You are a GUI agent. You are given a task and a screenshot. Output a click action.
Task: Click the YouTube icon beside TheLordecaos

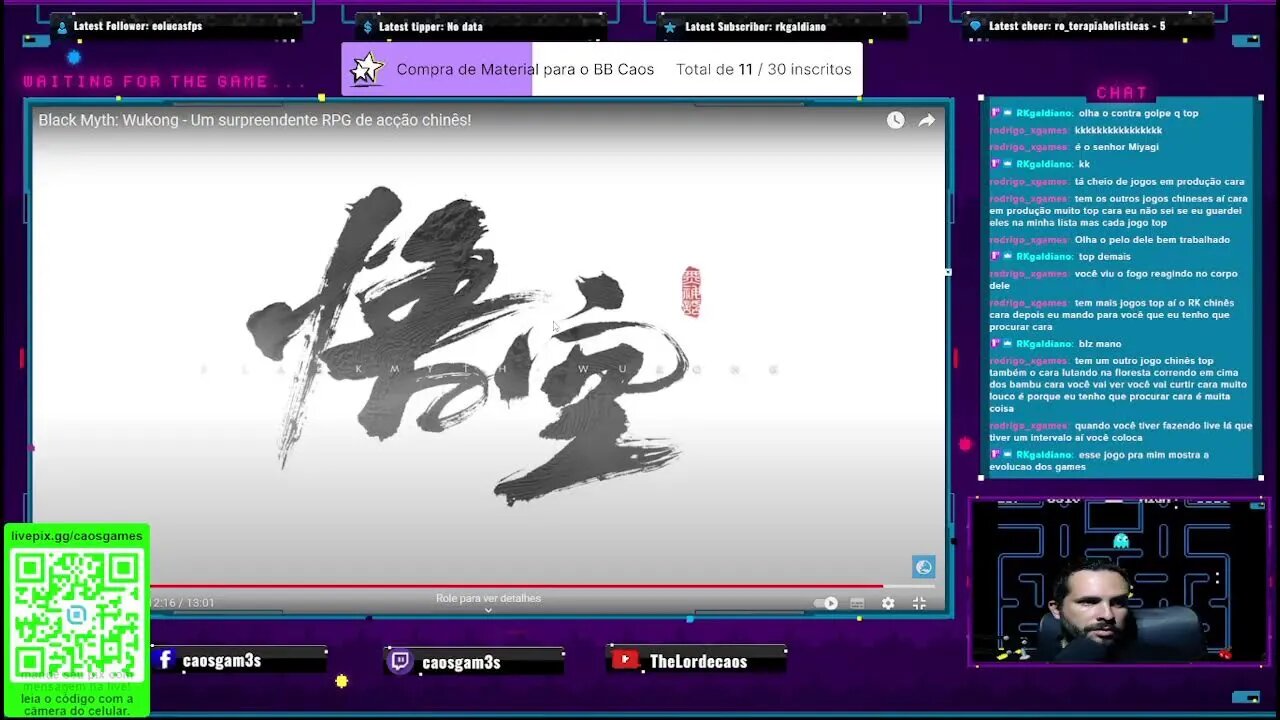tap(625, 660)
